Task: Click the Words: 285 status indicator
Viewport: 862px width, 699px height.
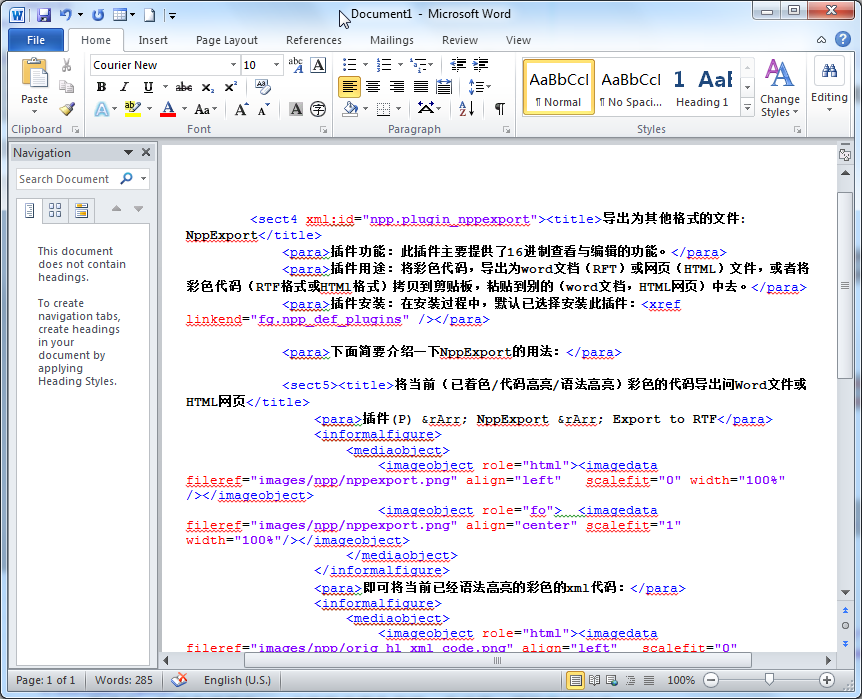Action: point(124,680)
